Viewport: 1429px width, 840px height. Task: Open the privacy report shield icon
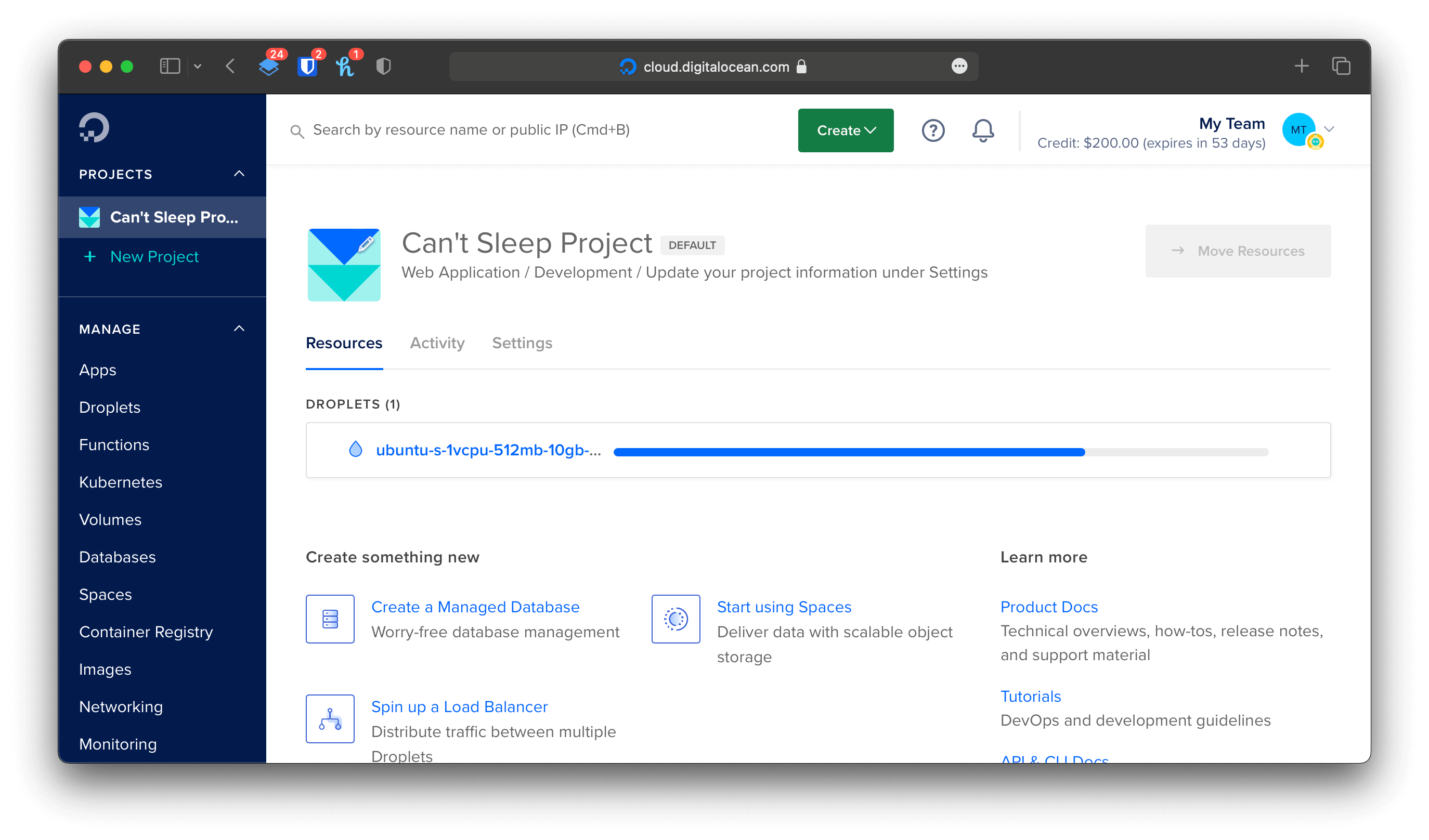pyautogui.click(x=383, y=67)
